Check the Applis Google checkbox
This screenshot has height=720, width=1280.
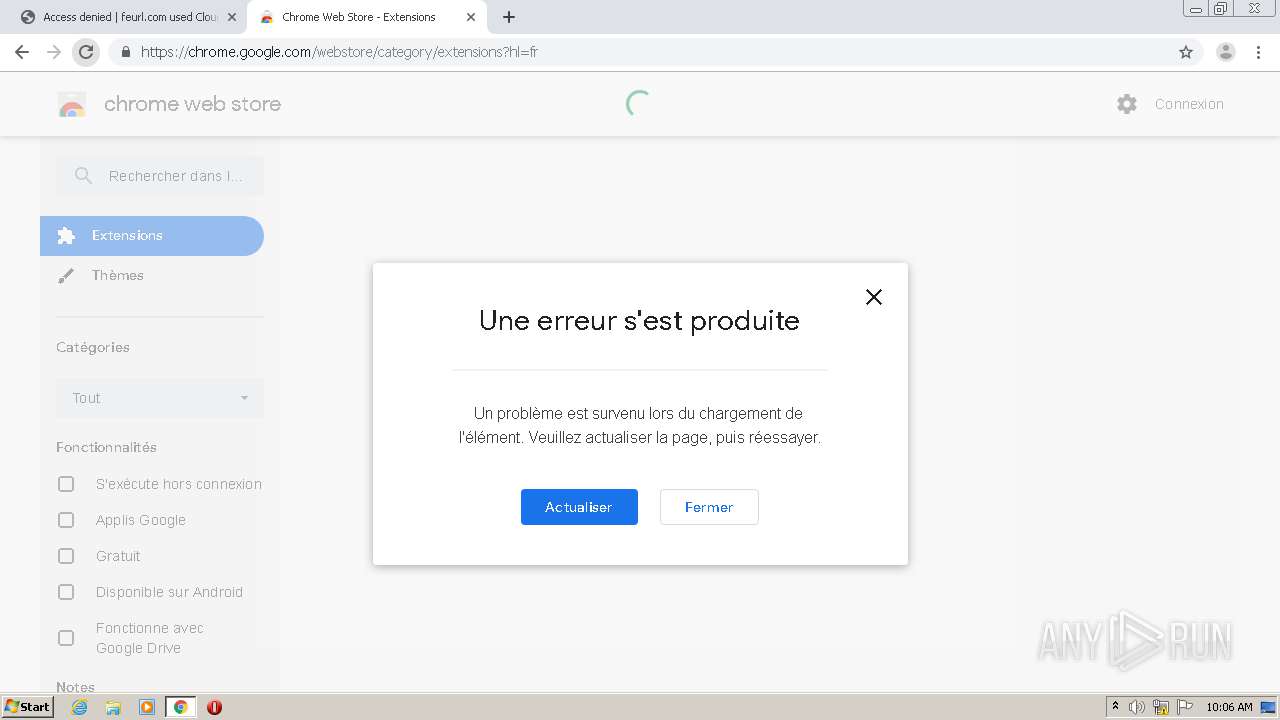66,520
